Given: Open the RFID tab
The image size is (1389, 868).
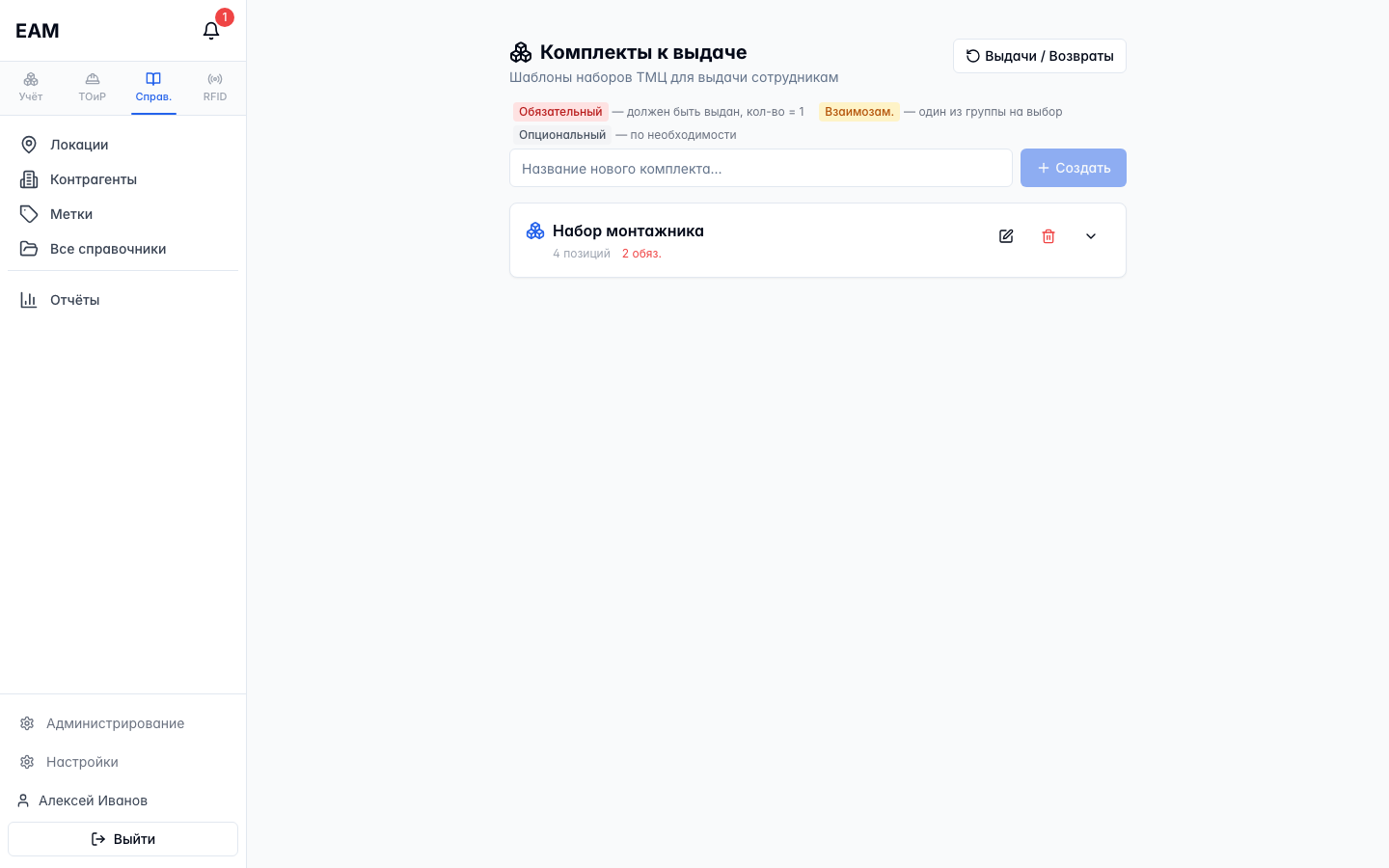Looking at the screenshot, I should tap(215, 88).
